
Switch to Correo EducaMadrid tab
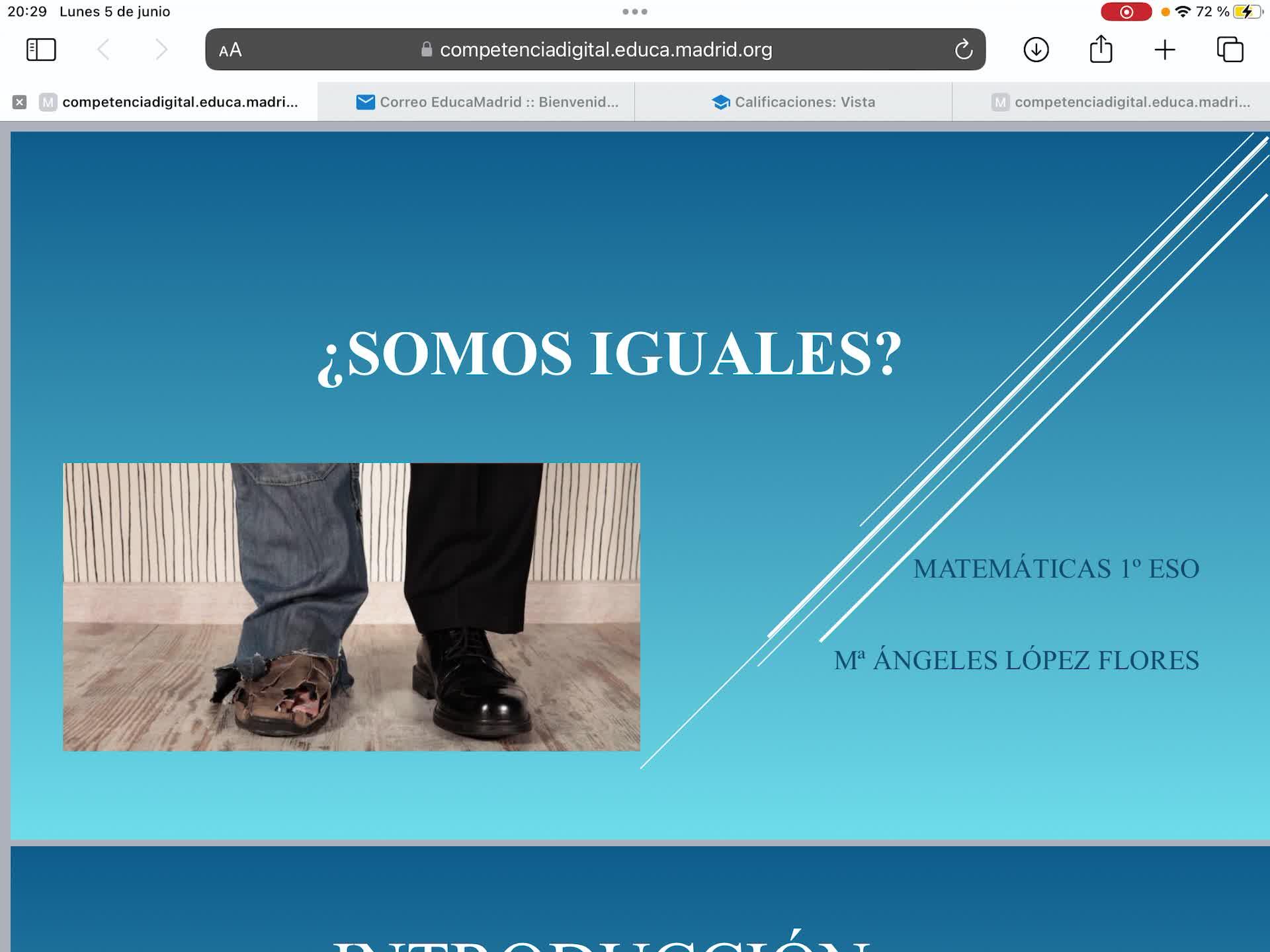click(x=488, y=102)
